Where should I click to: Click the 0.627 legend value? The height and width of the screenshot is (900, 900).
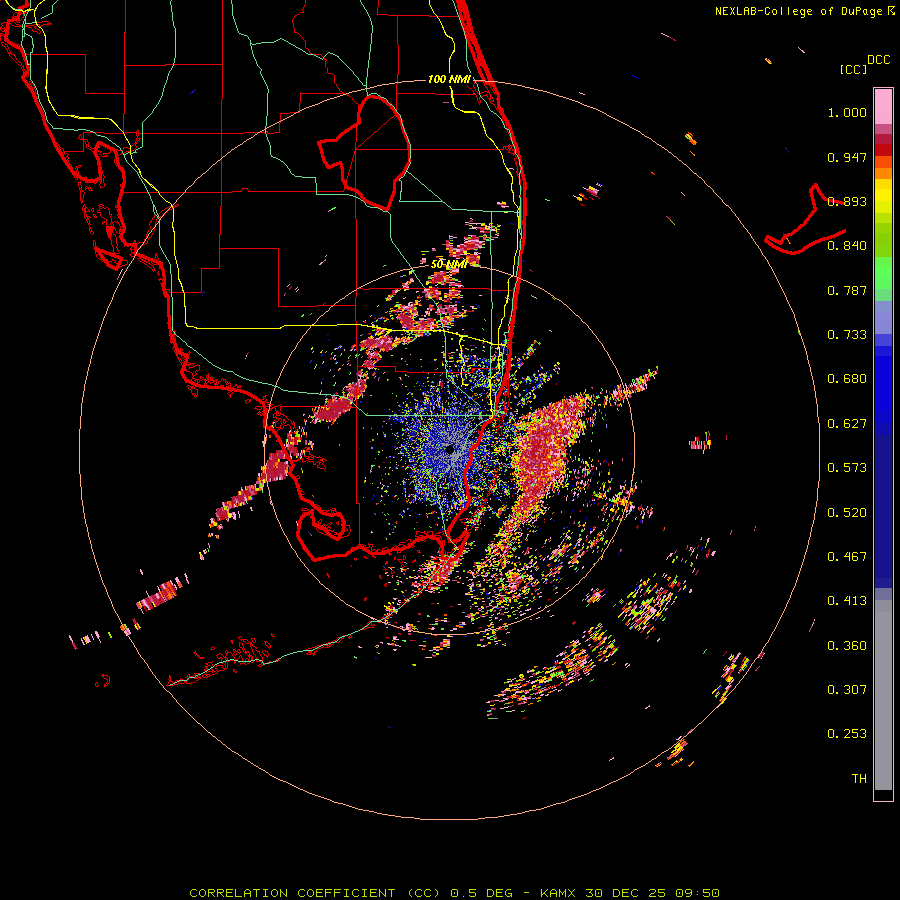point(847,424)
